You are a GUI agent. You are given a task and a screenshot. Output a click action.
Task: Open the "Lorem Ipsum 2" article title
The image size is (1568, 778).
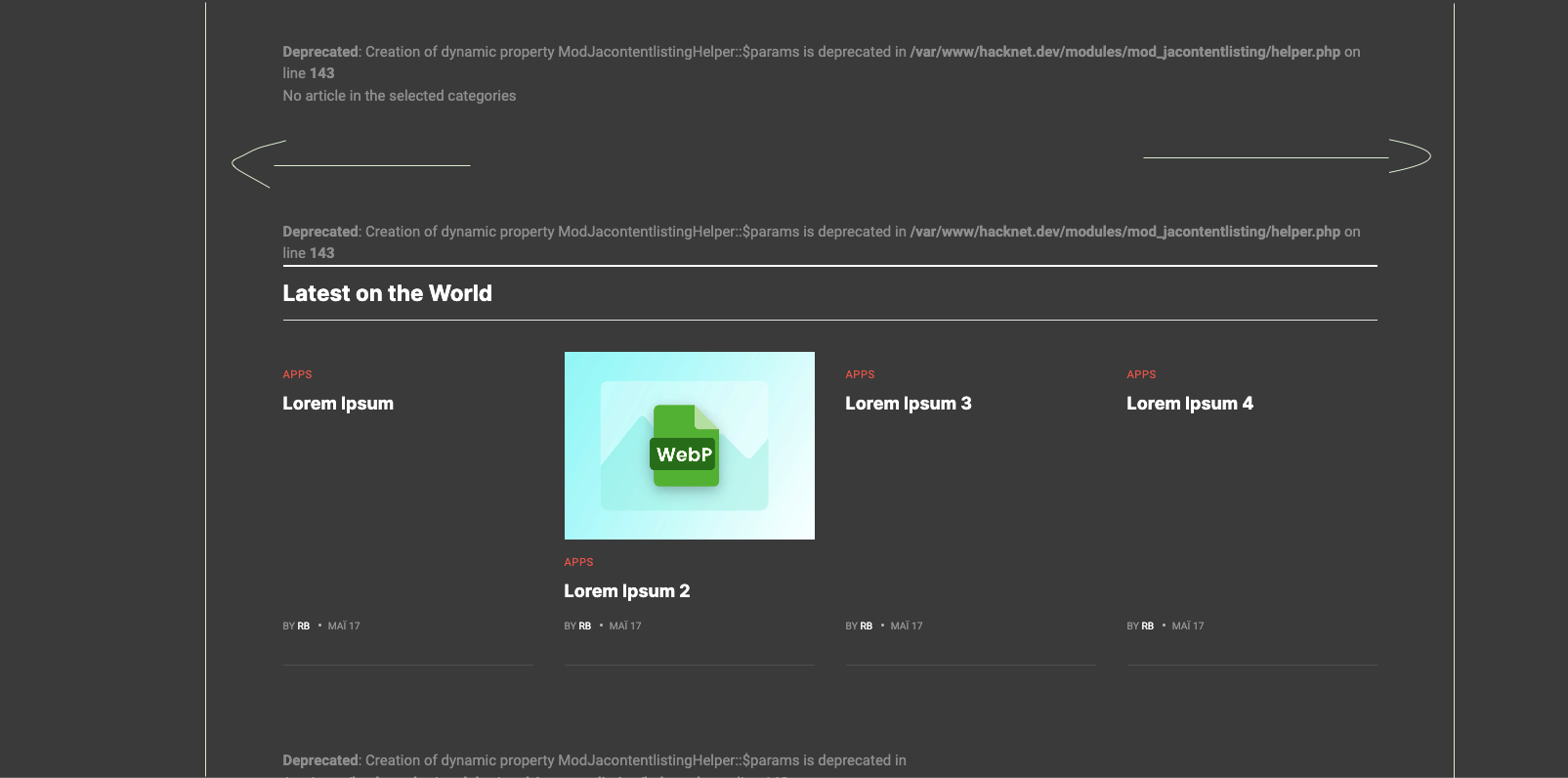626,591
